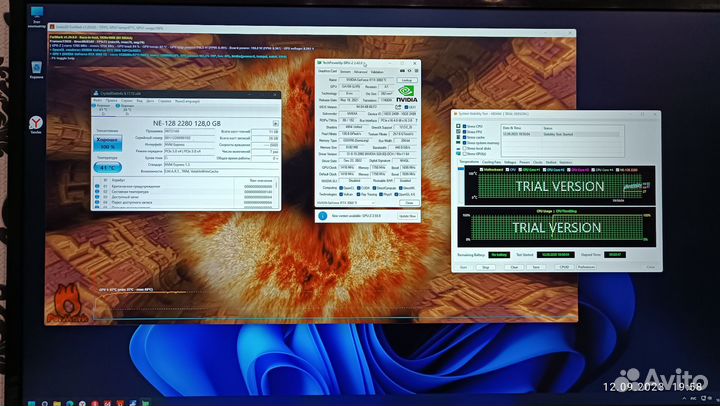Click the Lookup button in GPU-Z
The image size is (720, 406).
point(407,80)
